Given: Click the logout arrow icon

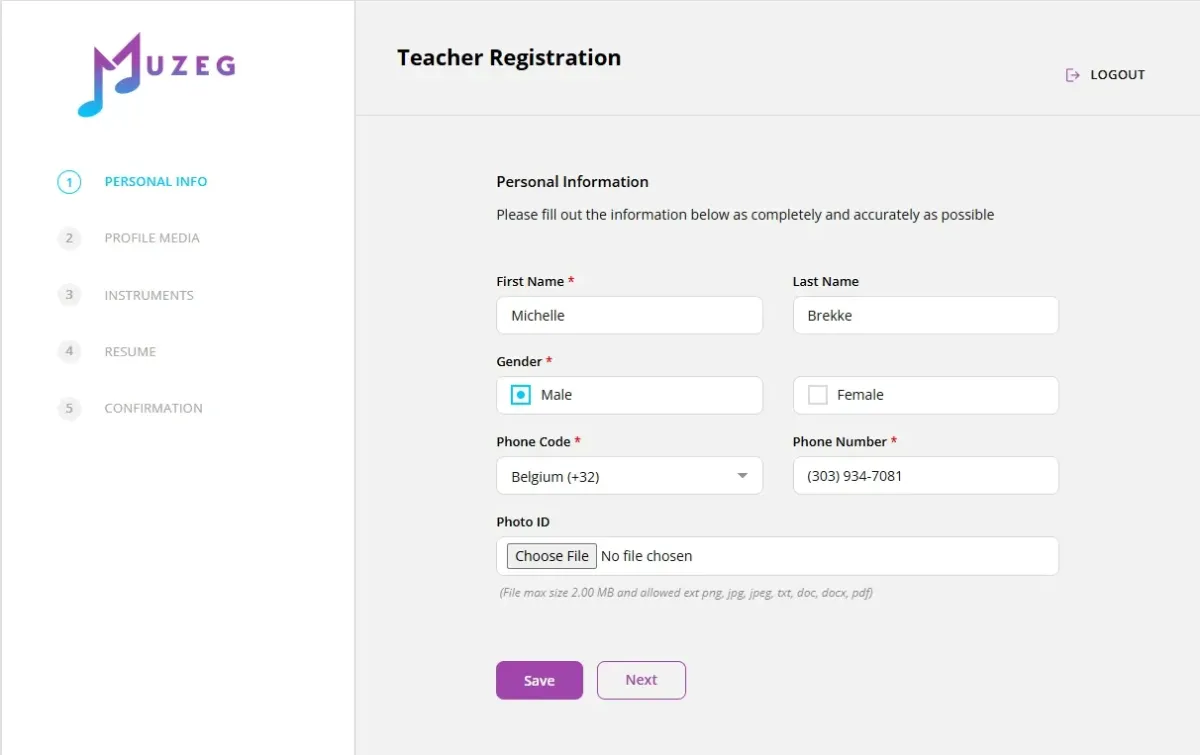Looking at the screenshot, I should pos(1072,75).
